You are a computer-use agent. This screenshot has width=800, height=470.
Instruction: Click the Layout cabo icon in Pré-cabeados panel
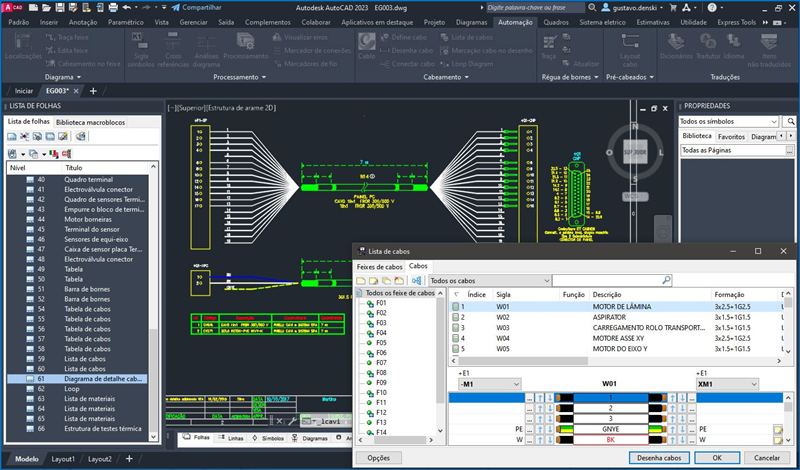[630, 43]
